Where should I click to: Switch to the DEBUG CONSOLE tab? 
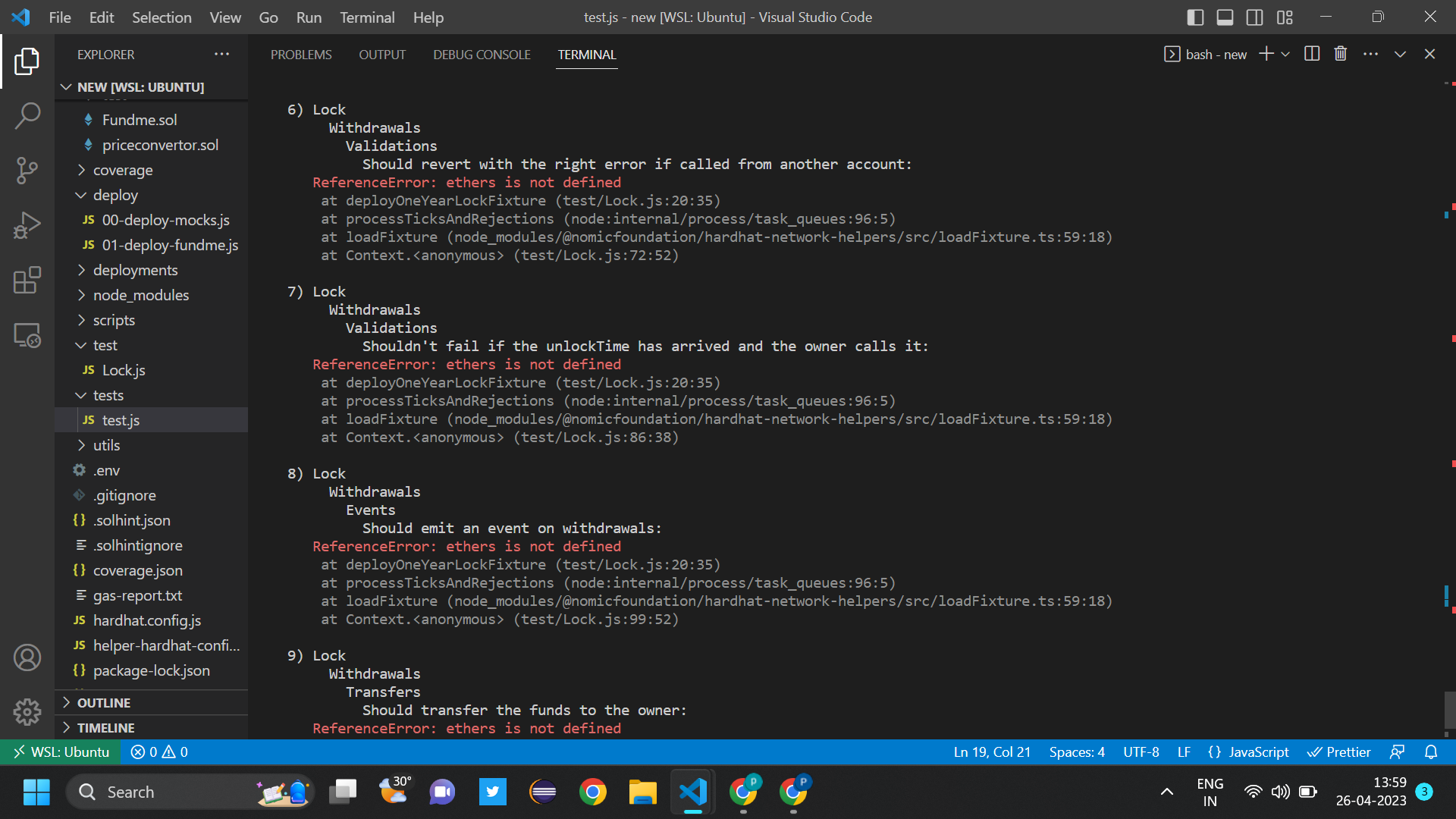[x=482, y=55]
